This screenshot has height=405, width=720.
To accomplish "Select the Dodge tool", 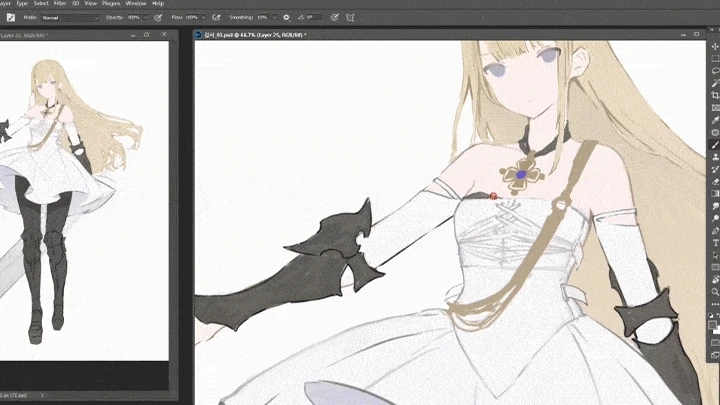I will 715,218.
